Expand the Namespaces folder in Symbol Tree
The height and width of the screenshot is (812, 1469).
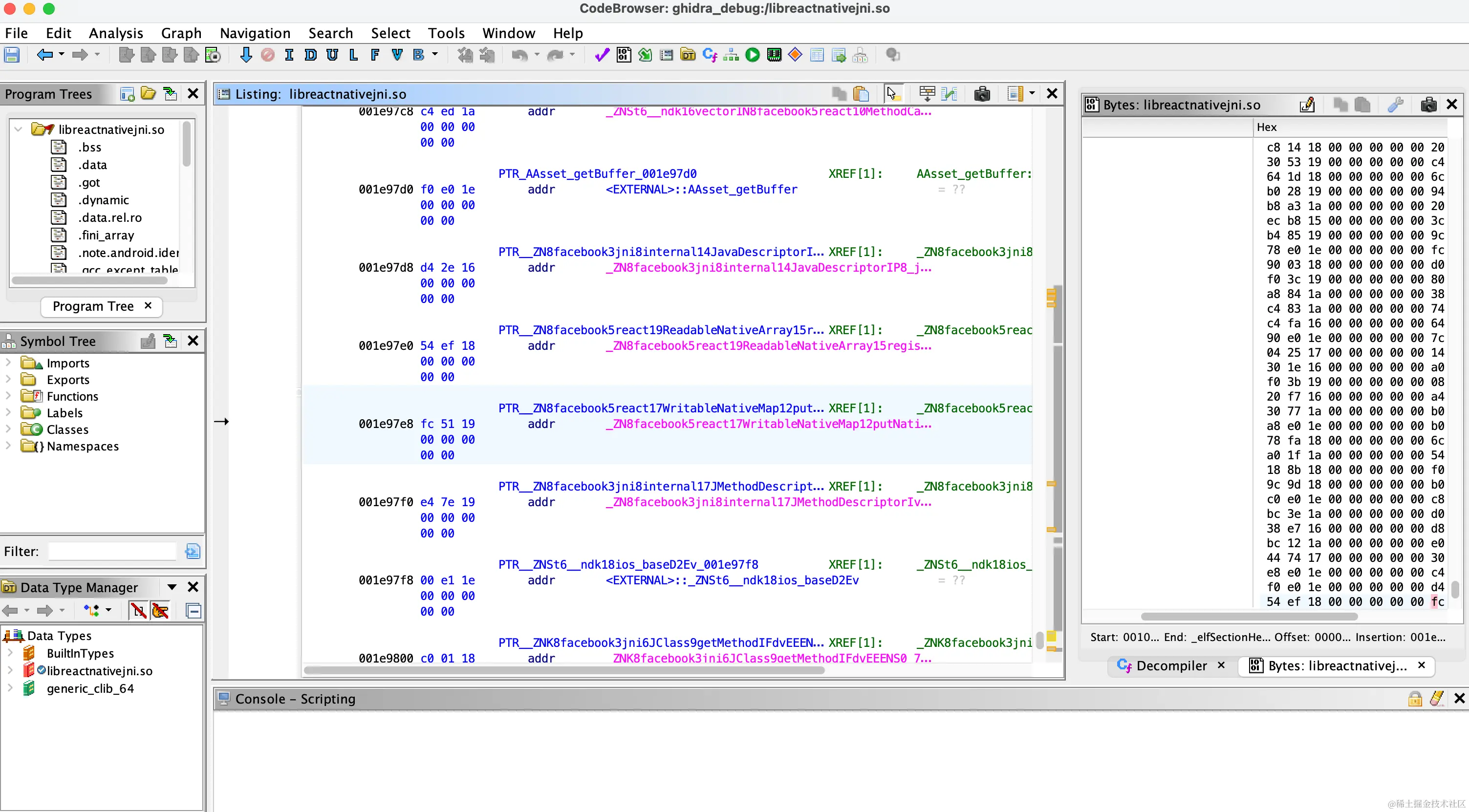tap(8, 446)
